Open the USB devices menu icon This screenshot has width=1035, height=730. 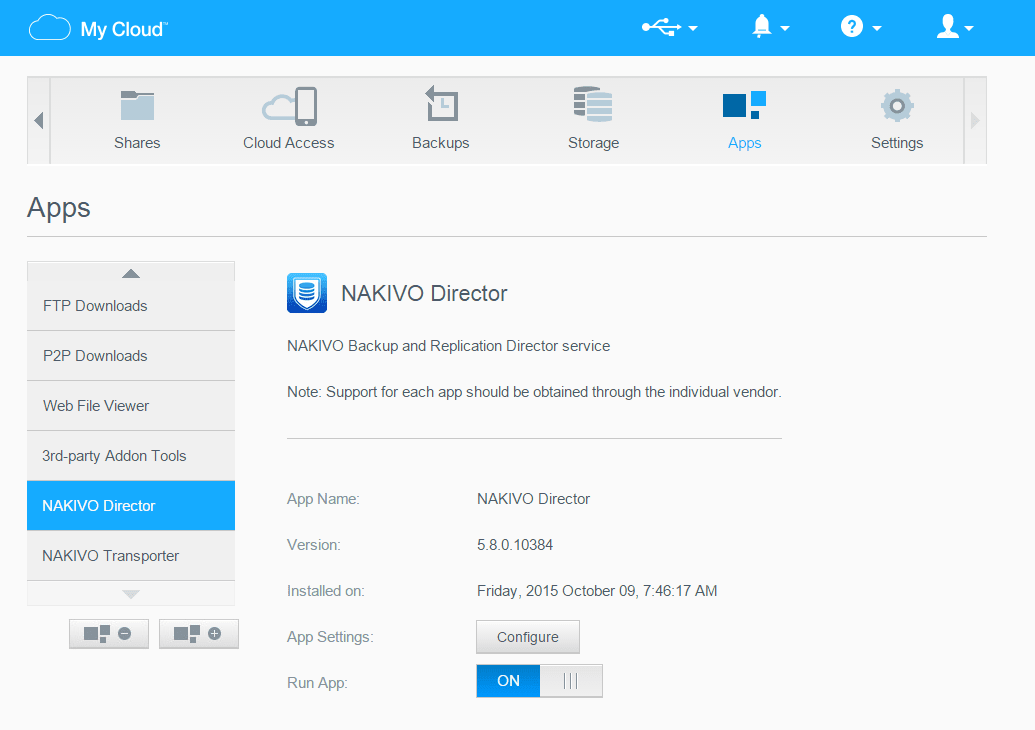pos(661,27)
